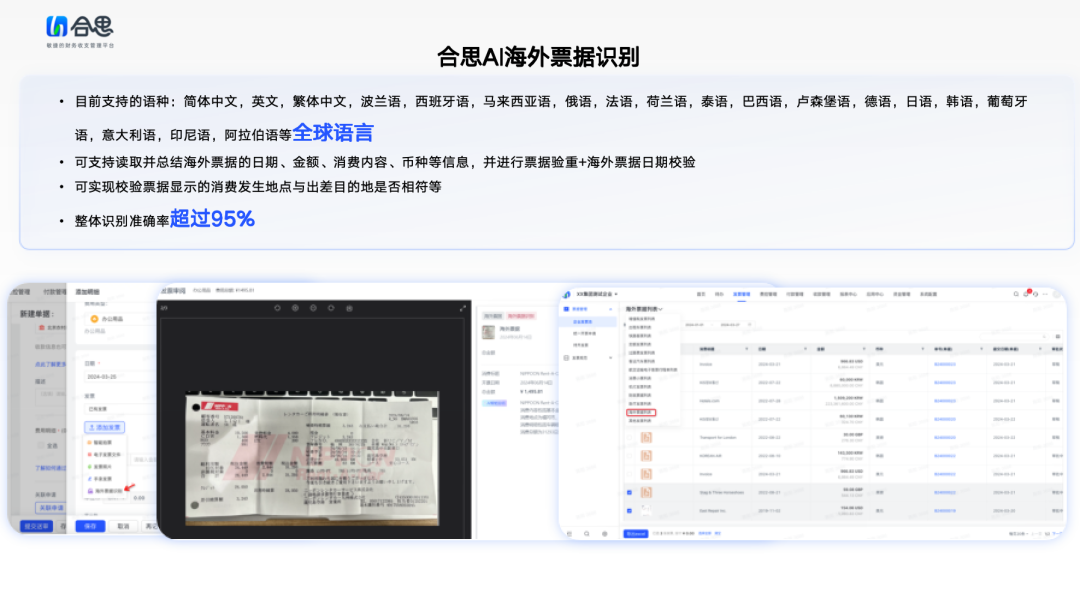Viewport: 1080px width, 604px height.
Task: Click the 合思 logo at top of slide
Action: coord(80,32)
